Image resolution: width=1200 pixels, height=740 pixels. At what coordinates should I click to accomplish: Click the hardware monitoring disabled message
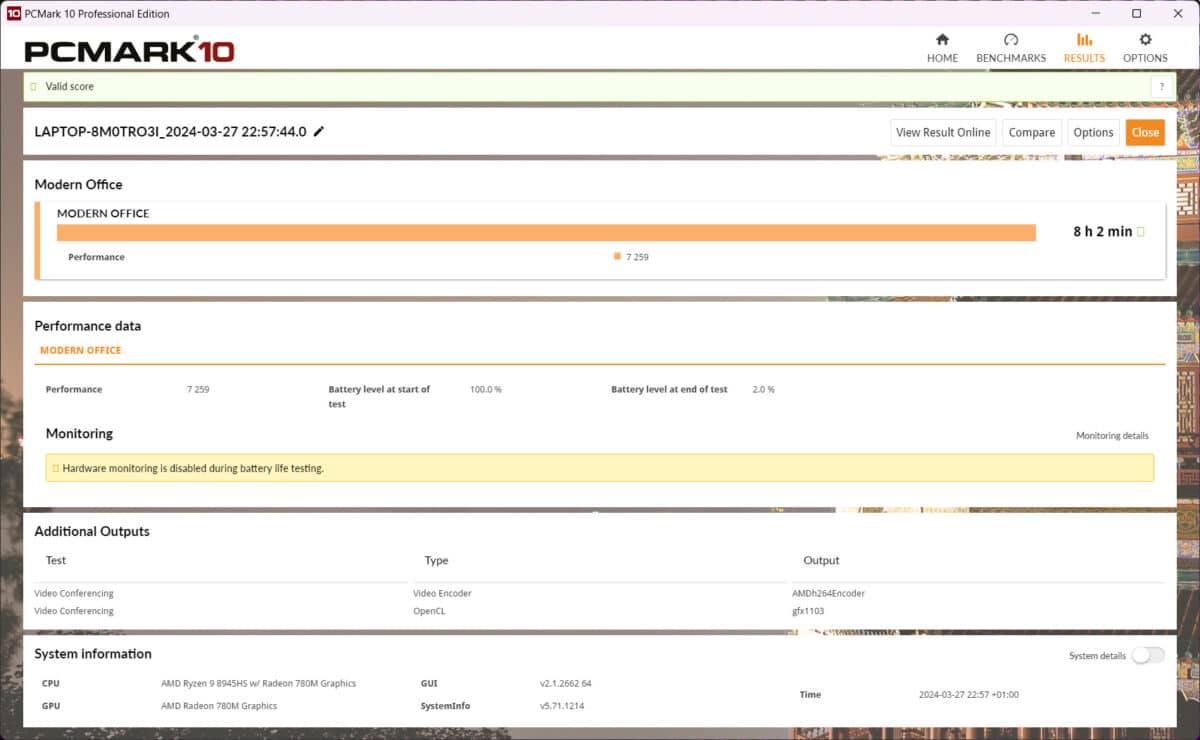(x=193, y=468)
